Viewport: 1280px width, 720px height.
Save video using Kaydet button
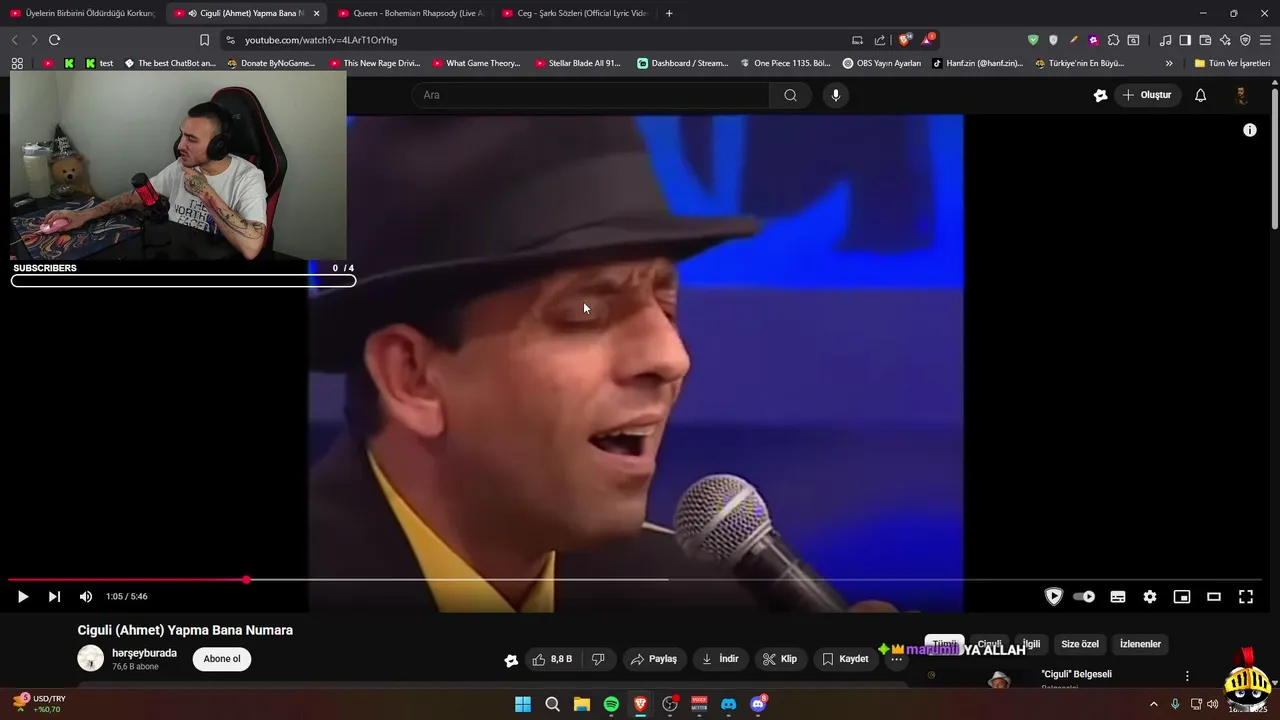coord(844,659)
